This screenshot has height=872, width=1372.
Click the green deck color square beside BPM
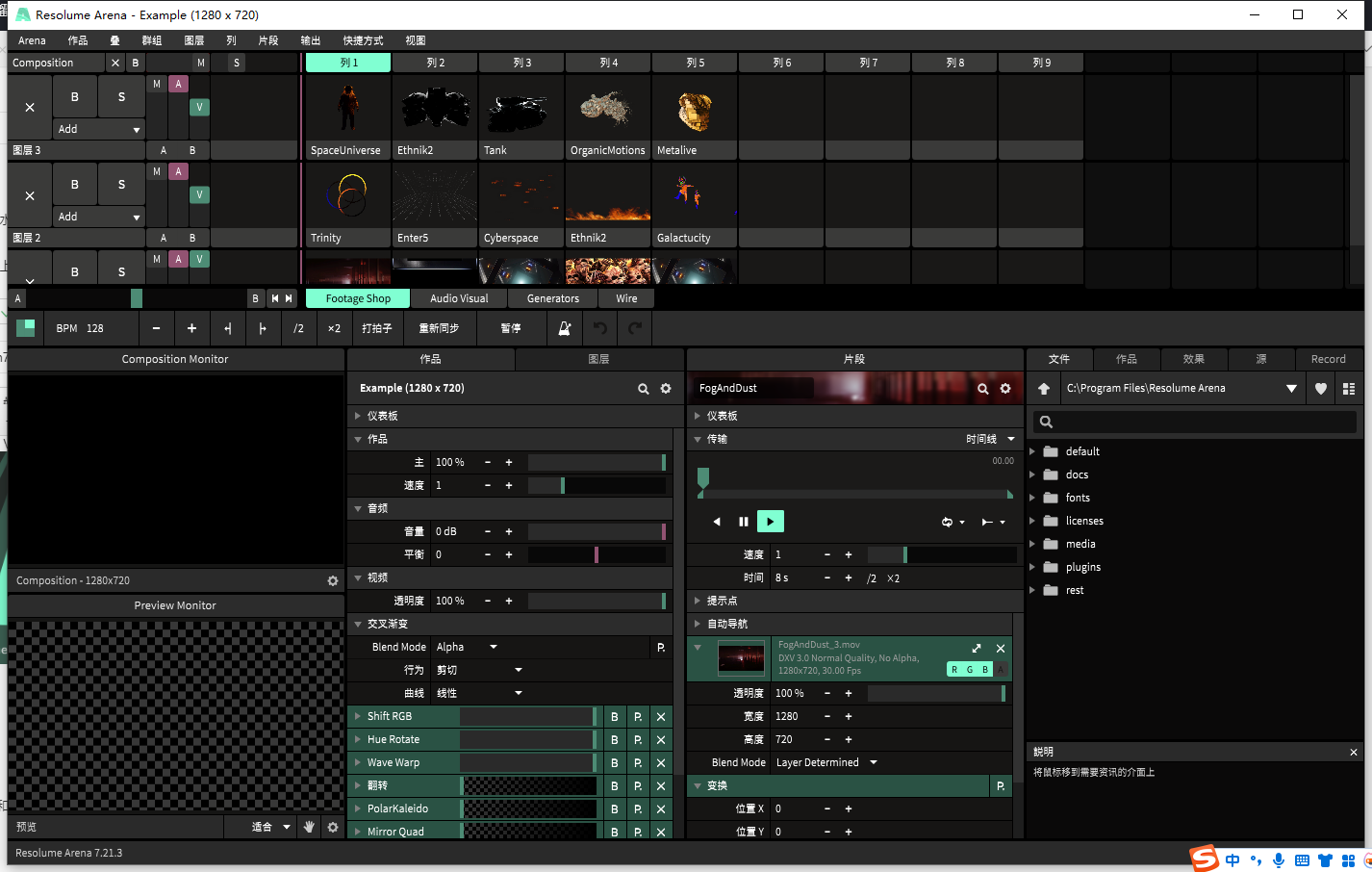click(26, 328)
